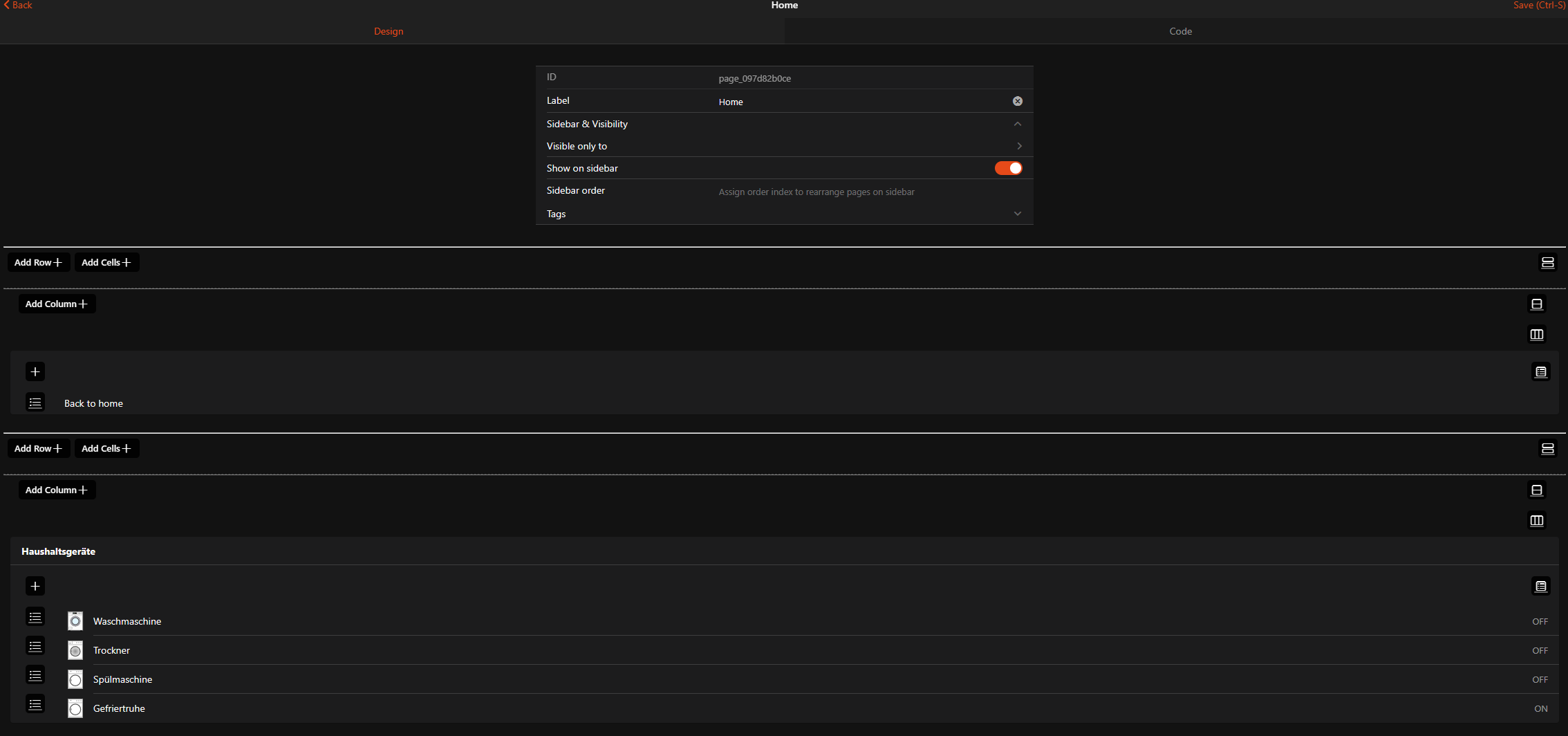Add item with plus above Back to home
Viewport: 1568px width, 736px height.
click(x=35, y=372)
